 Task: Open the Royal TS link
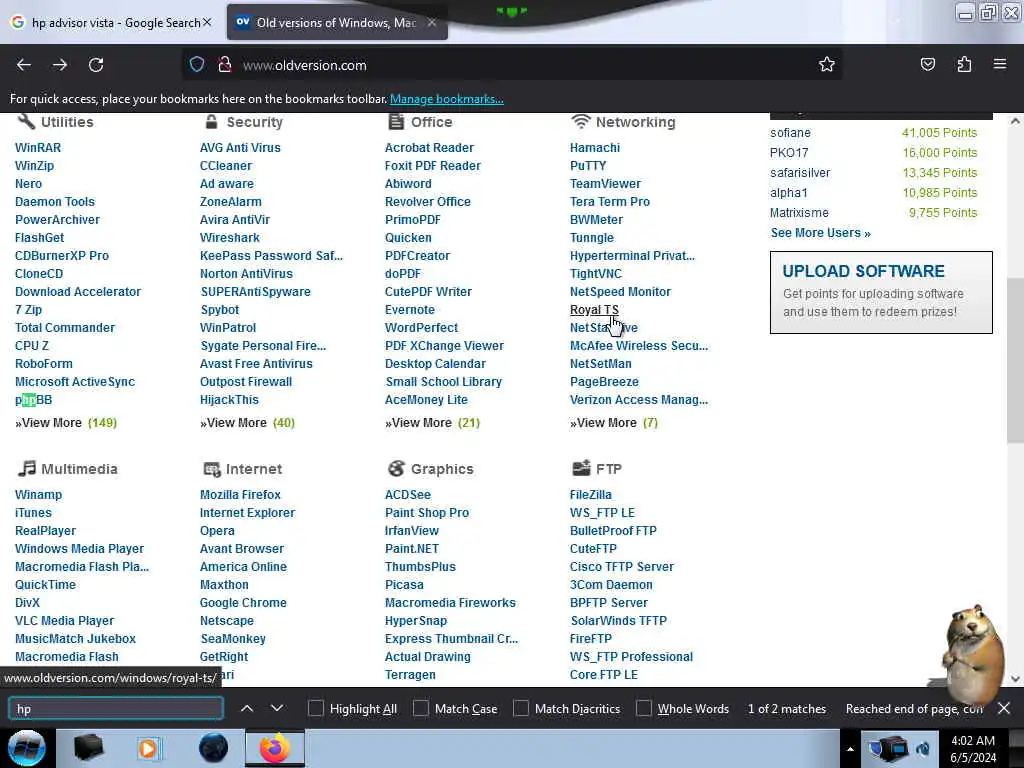click(x=594, y=310)
